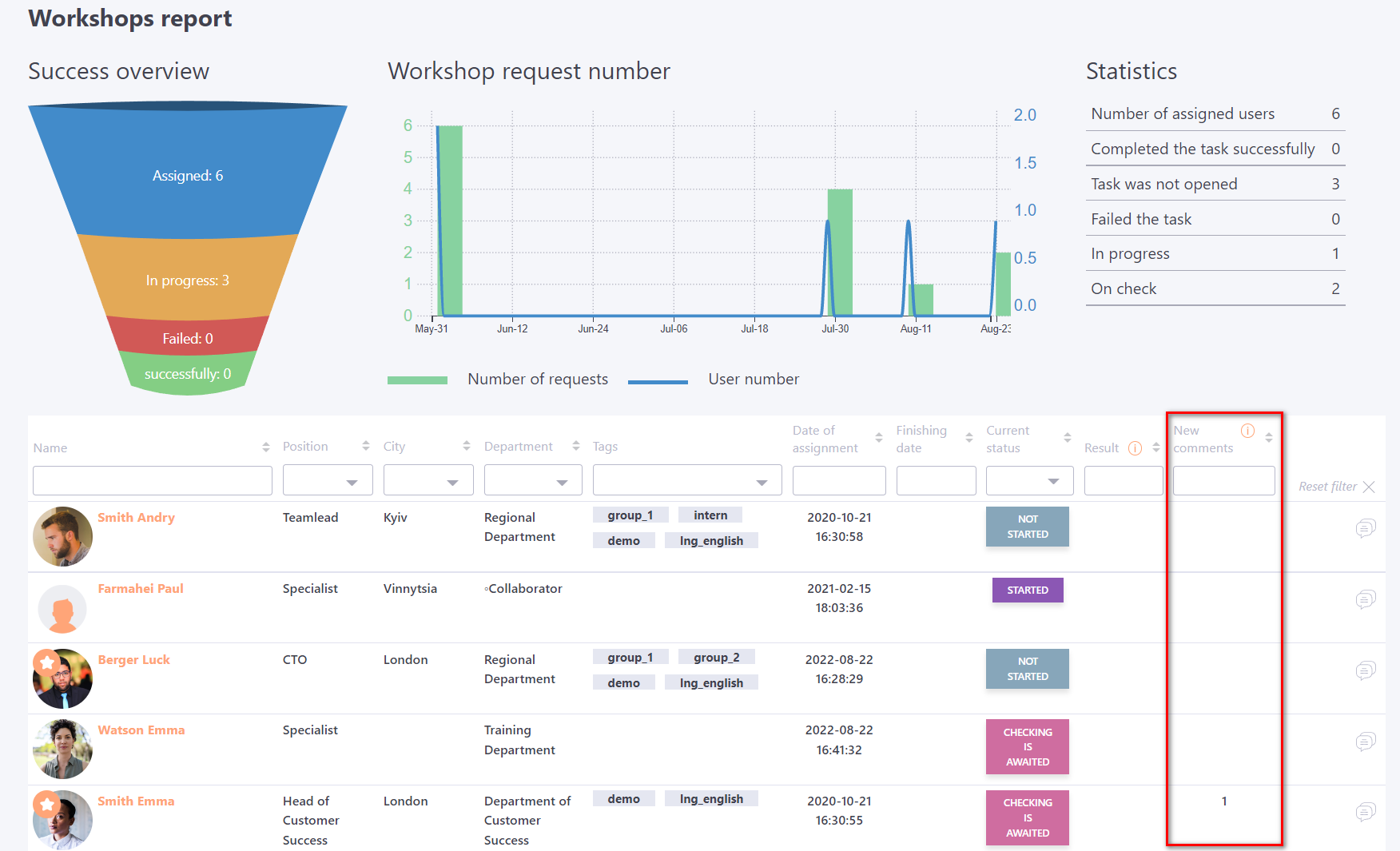This screenshot has height=851, width=1400.
Task: Sort by Current status column arrows
Action: tap(1067, 438)
